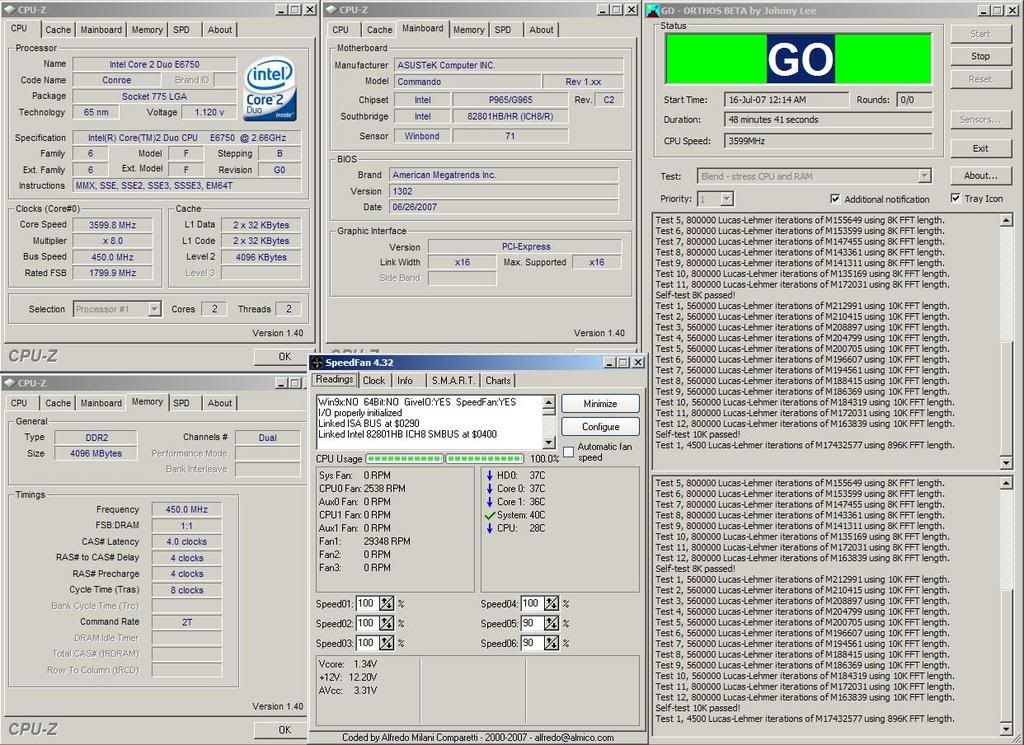Switch to Cache tab in CPU-Z Memory window
The height and width of the screenshot is (745, 1024).
(x=57, y=403)
